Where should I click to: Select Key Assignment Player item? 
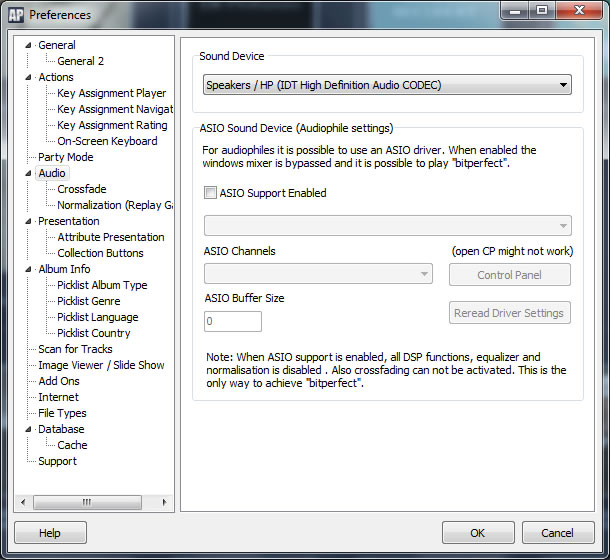pyautogui.click(x=111, y=93)
